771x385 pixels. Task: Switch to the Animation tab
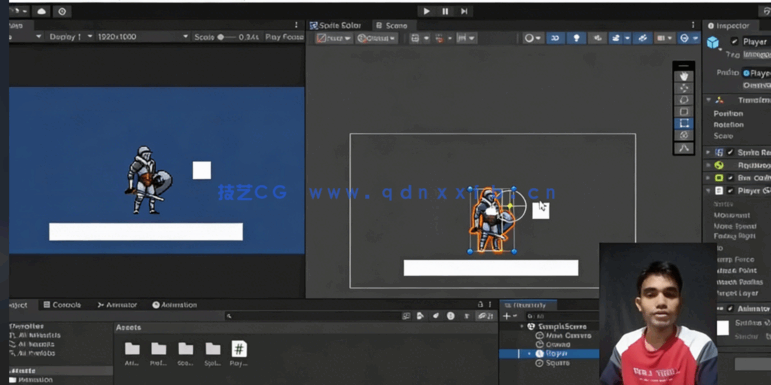(175, 305)
